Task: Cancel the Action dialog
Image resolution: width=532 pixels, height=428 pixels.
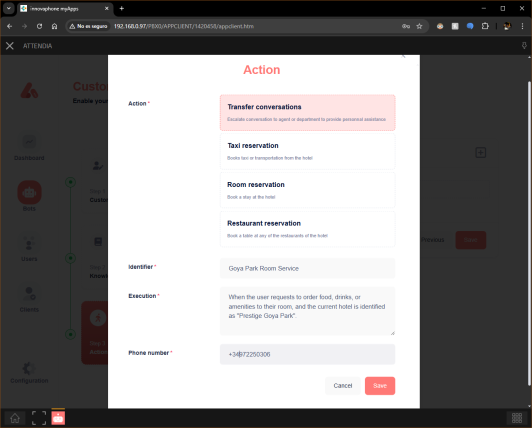Action: coord(343,386)
